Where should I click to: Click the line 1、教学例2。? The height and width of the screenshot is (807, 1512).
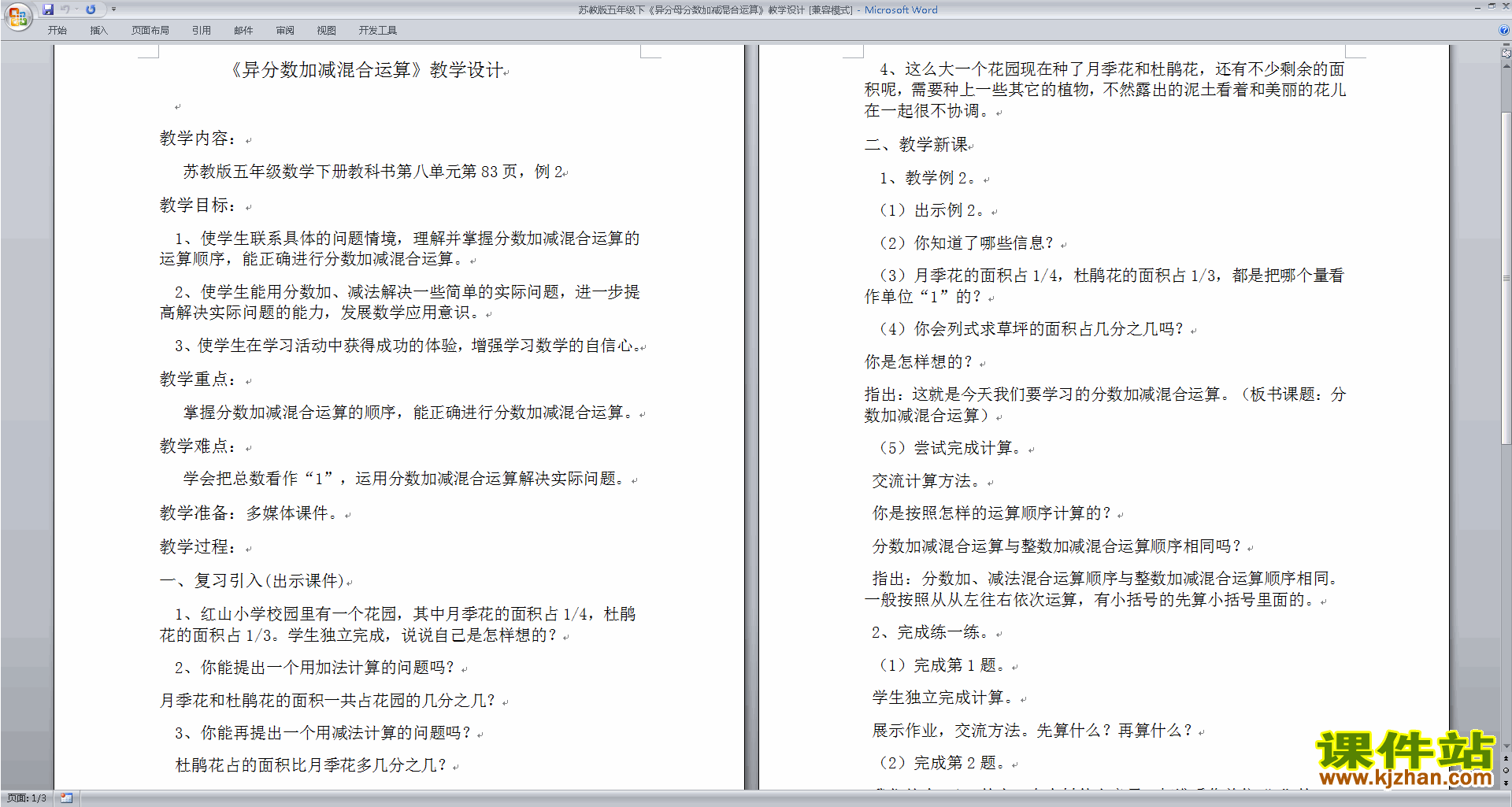tap(928, 179)
